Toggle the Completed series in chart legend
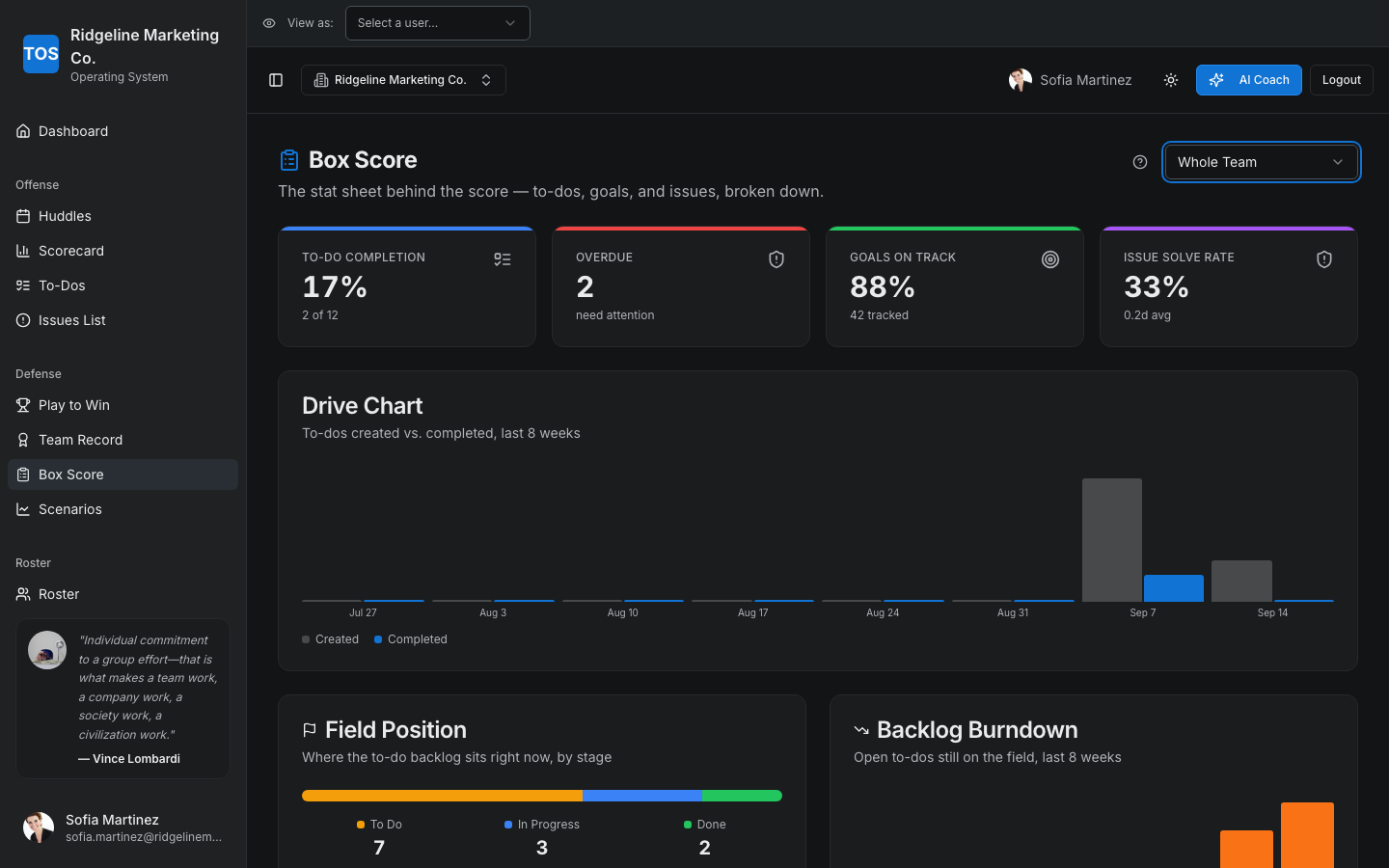This screenshot has width=1389, height=868. coord(411,639)
